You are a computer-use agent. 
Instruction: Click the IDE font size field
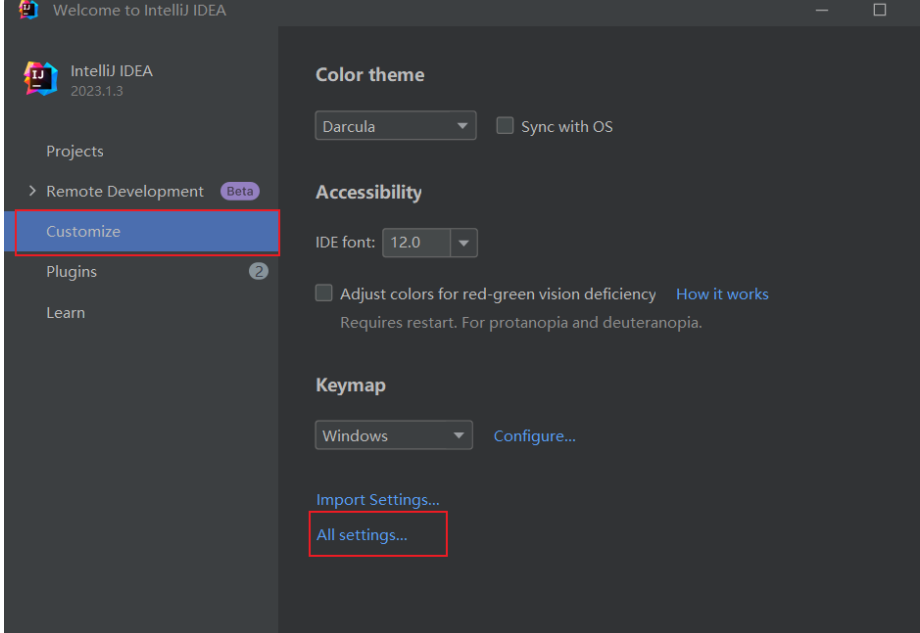[x=417, y=242]
